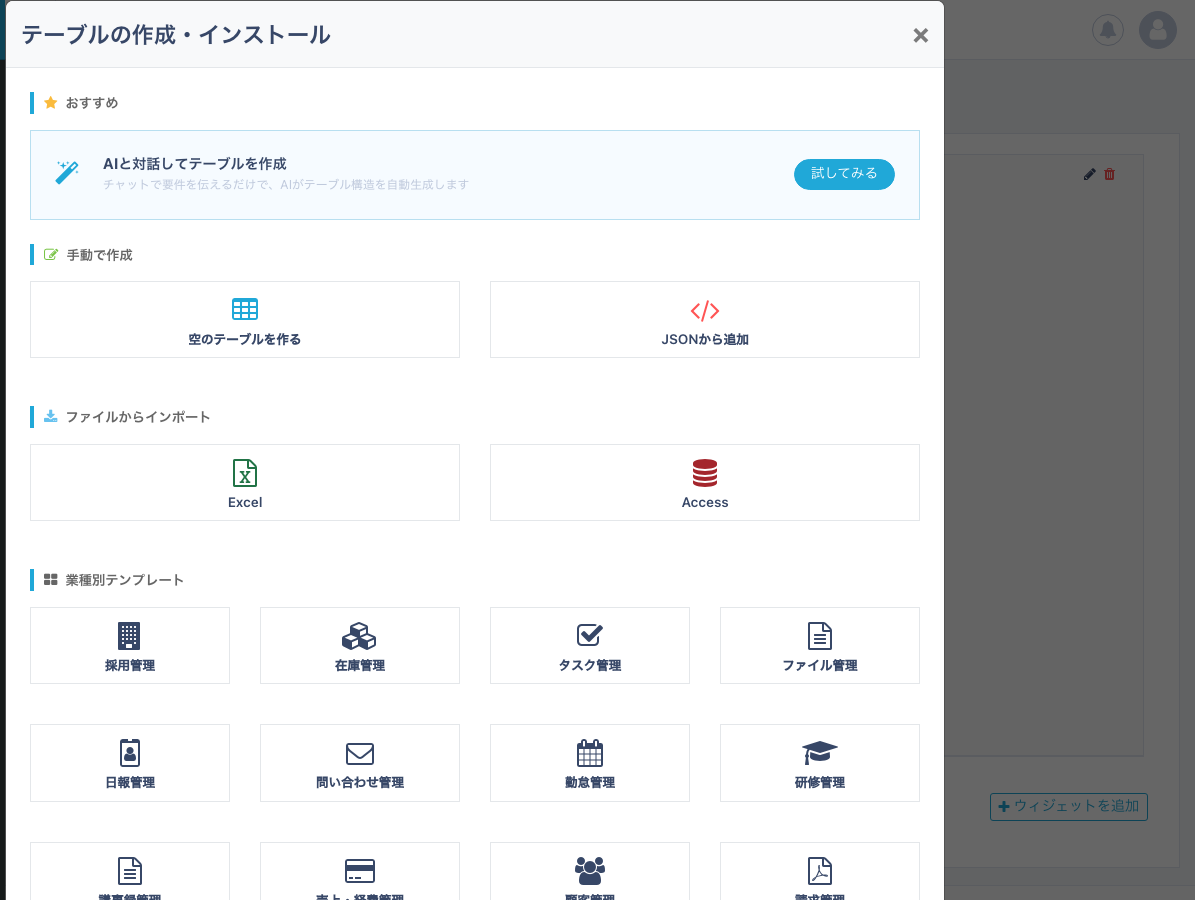This screenshot has height=900, width=1195.
Task: Open the user account avatar menu
Action: coord(1157,30)
